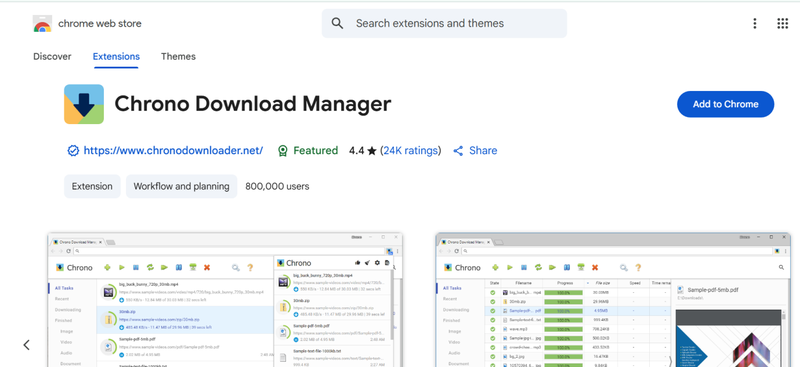Switch to the Themes tab
Viewport: 800px width, 367px height.
coord(178,57)
